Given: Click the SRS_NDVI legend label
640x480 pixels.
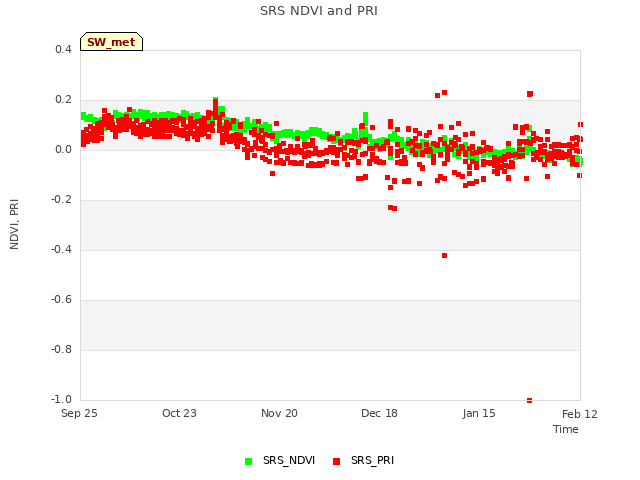Looking at the screenshot, I should [x=289, y=460].
